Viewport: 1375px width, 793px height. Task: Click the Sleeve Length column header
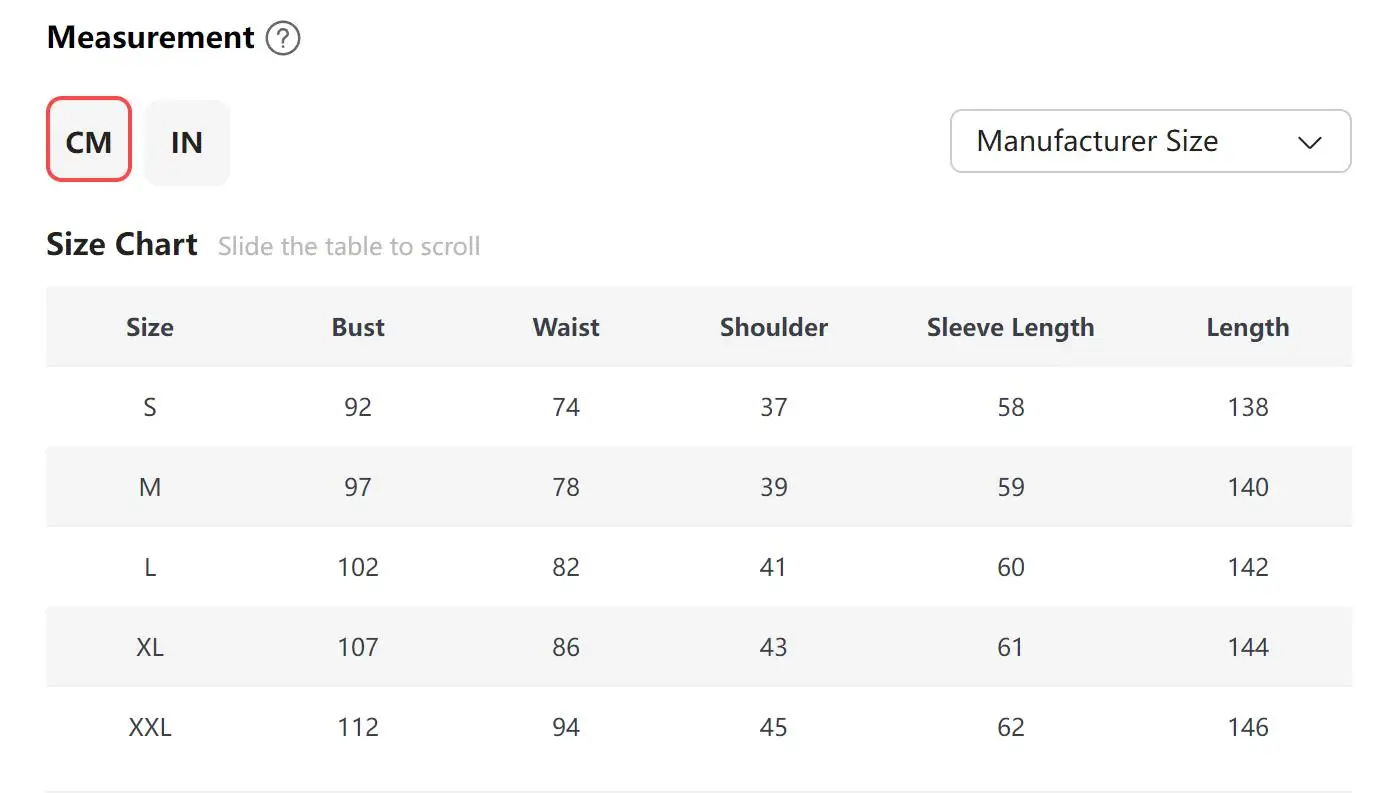pyautogui.click(x=1010, y=327)
